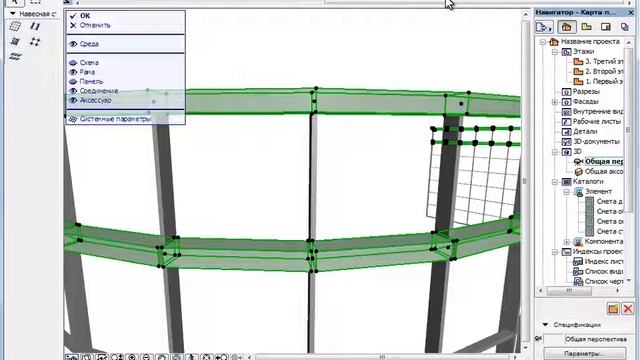Select the Frame tool in the toolbox
The width and height of the screenshot is (640, 360).
[x=35, y=27]
